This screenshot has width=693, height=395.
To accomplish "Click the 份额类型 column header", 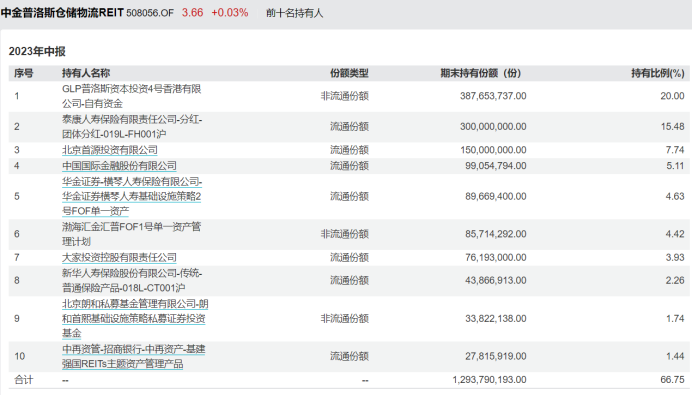I will click(x=349, y=73).
